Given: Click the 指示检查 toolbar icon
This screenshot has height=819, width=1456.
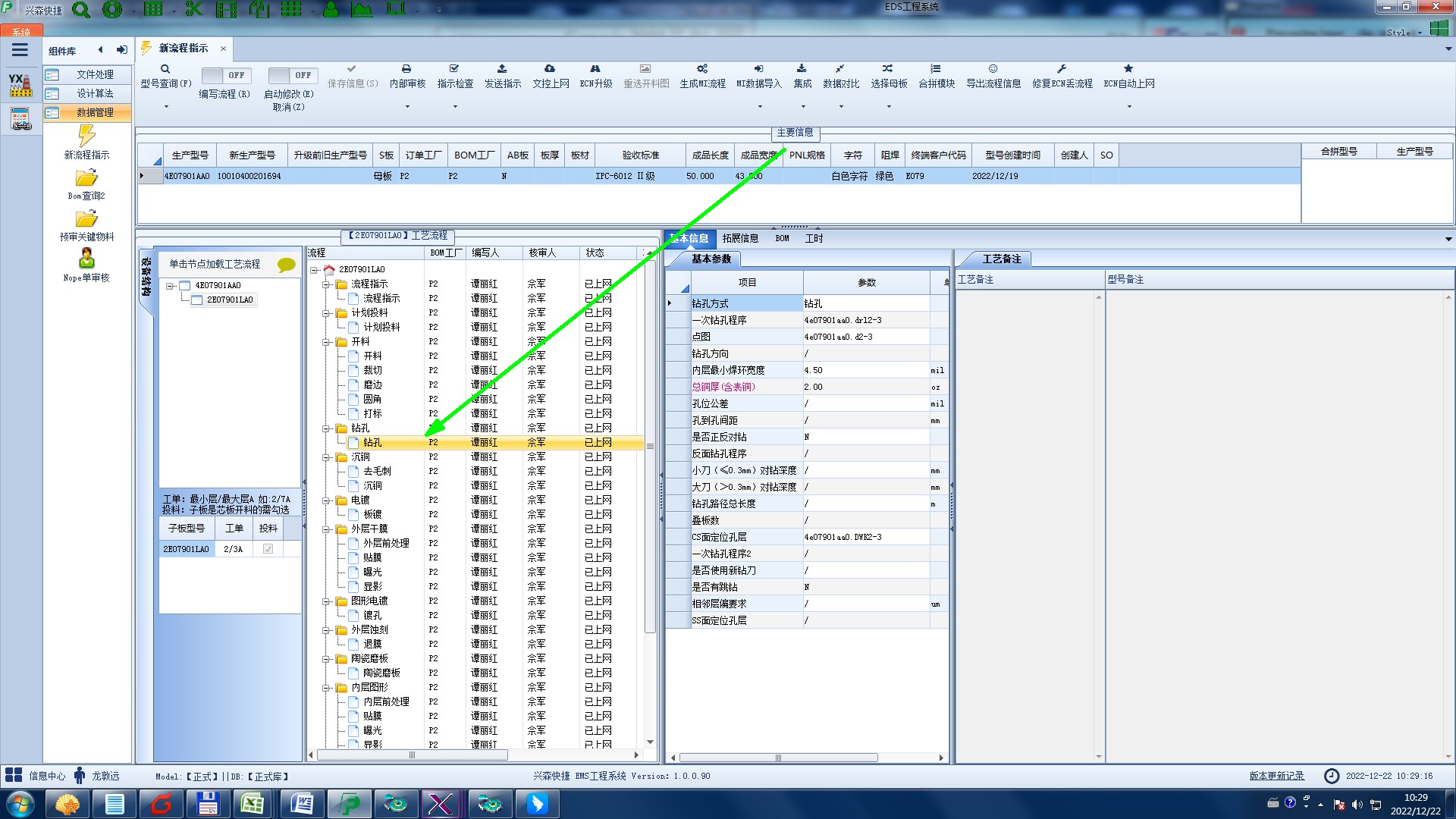Looking at the screenshot, I should [454, 69].
